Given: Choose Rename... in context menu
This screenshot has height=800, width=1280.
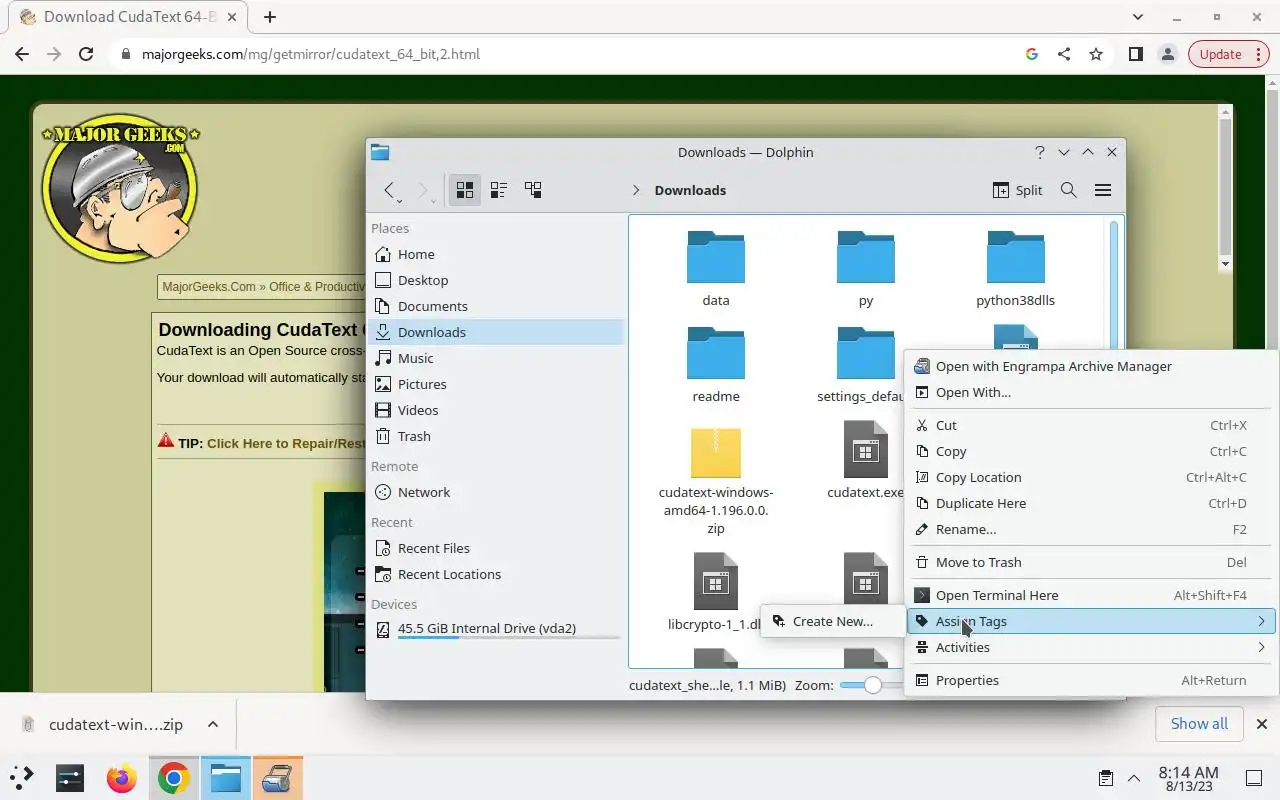Looking at the screenshot, I should (x=1091, y=529).
